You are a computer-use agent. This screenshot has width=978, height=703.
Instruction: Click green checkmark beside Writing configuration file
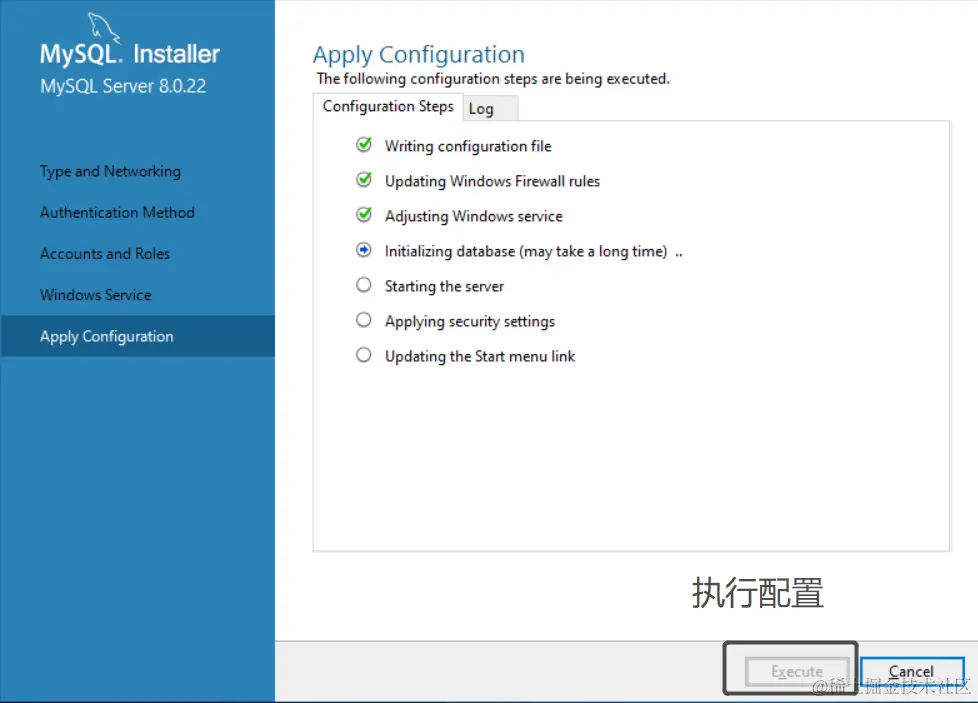click(364, 145)
